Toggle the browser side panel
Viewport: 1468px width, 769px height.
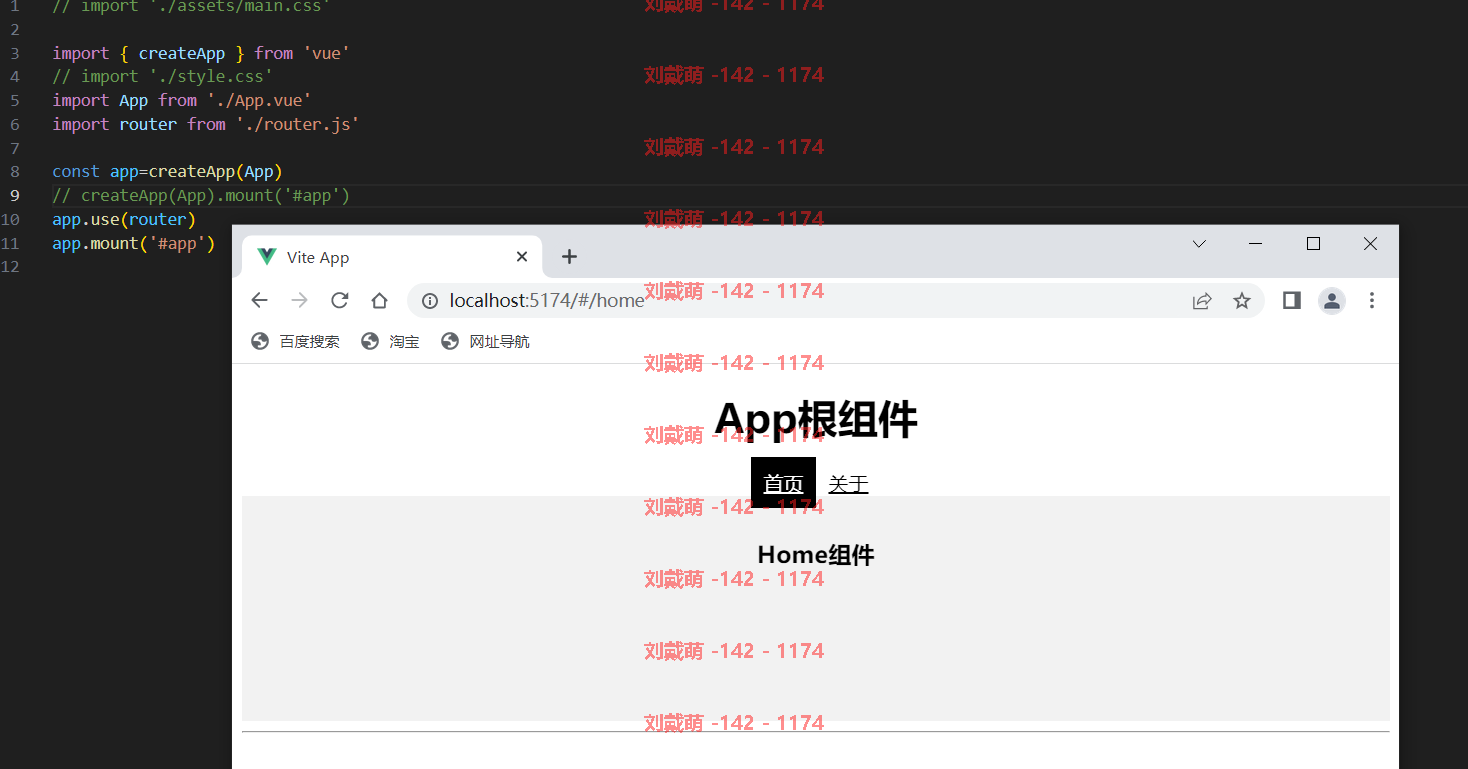(1291, 300)
